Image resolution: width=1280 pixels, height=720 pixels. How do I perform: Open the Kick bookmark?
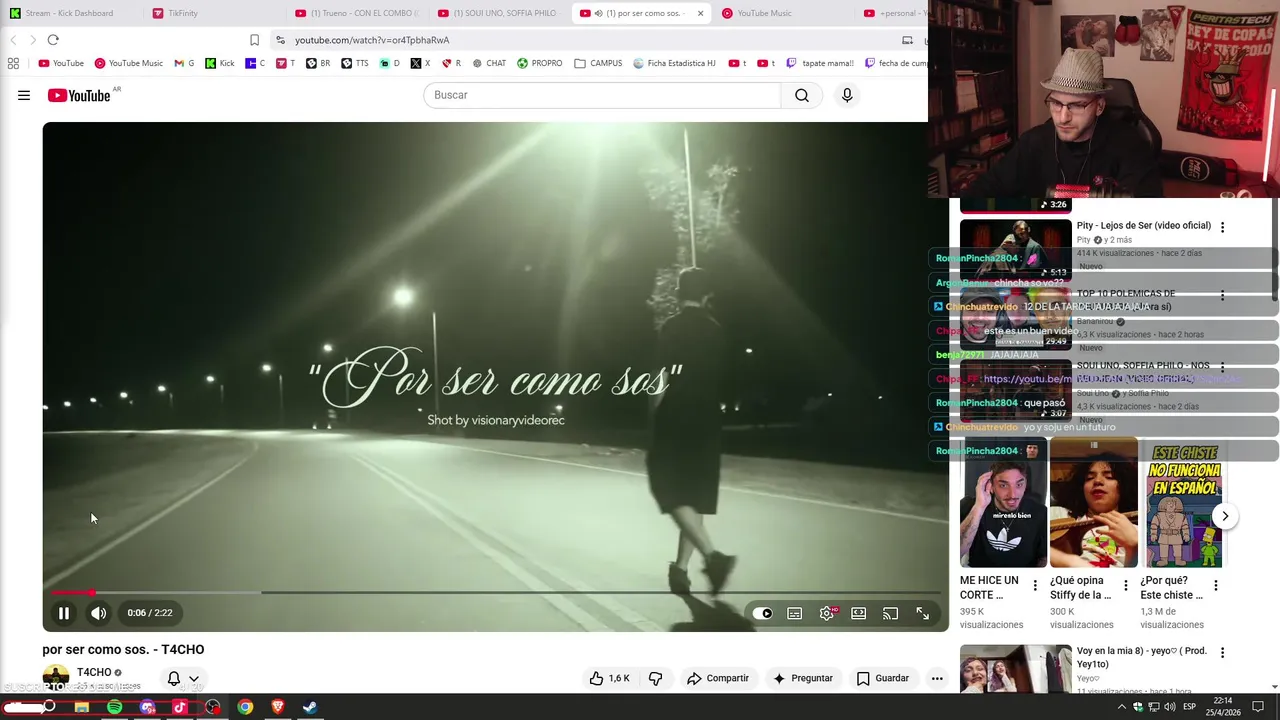coord(220,63)
